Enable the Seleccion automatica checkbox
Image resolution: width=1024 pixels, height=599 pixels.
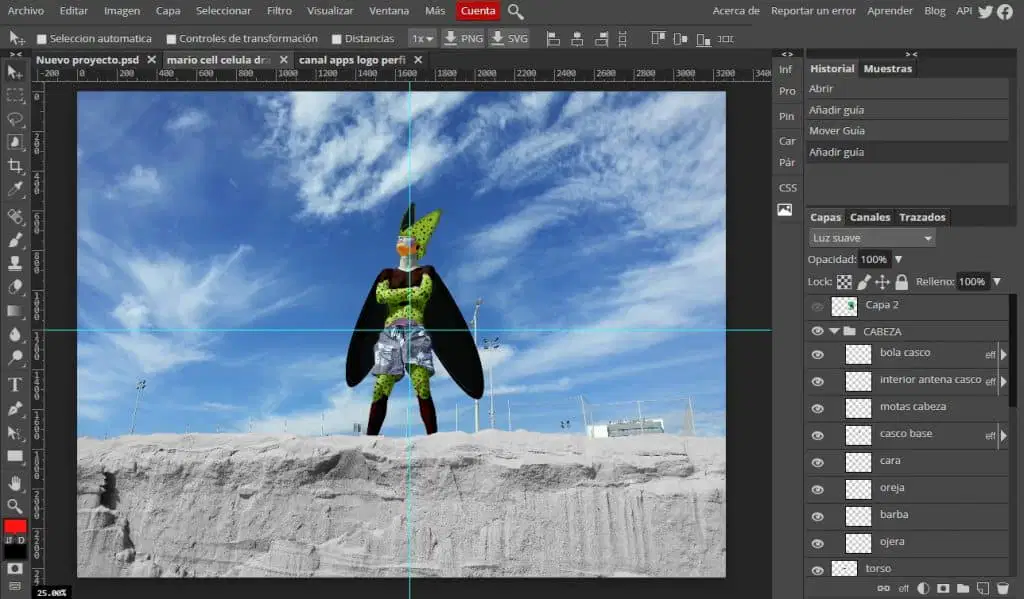coord(42,39)
